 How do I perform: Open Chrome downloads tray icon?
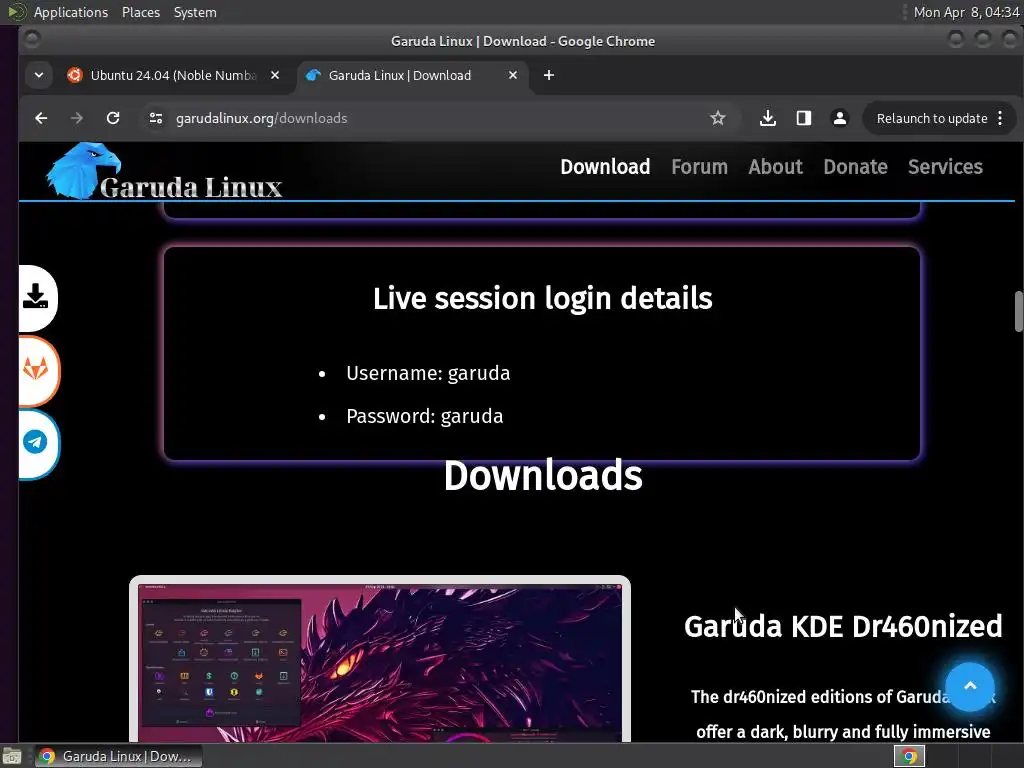tap(768, 118)
